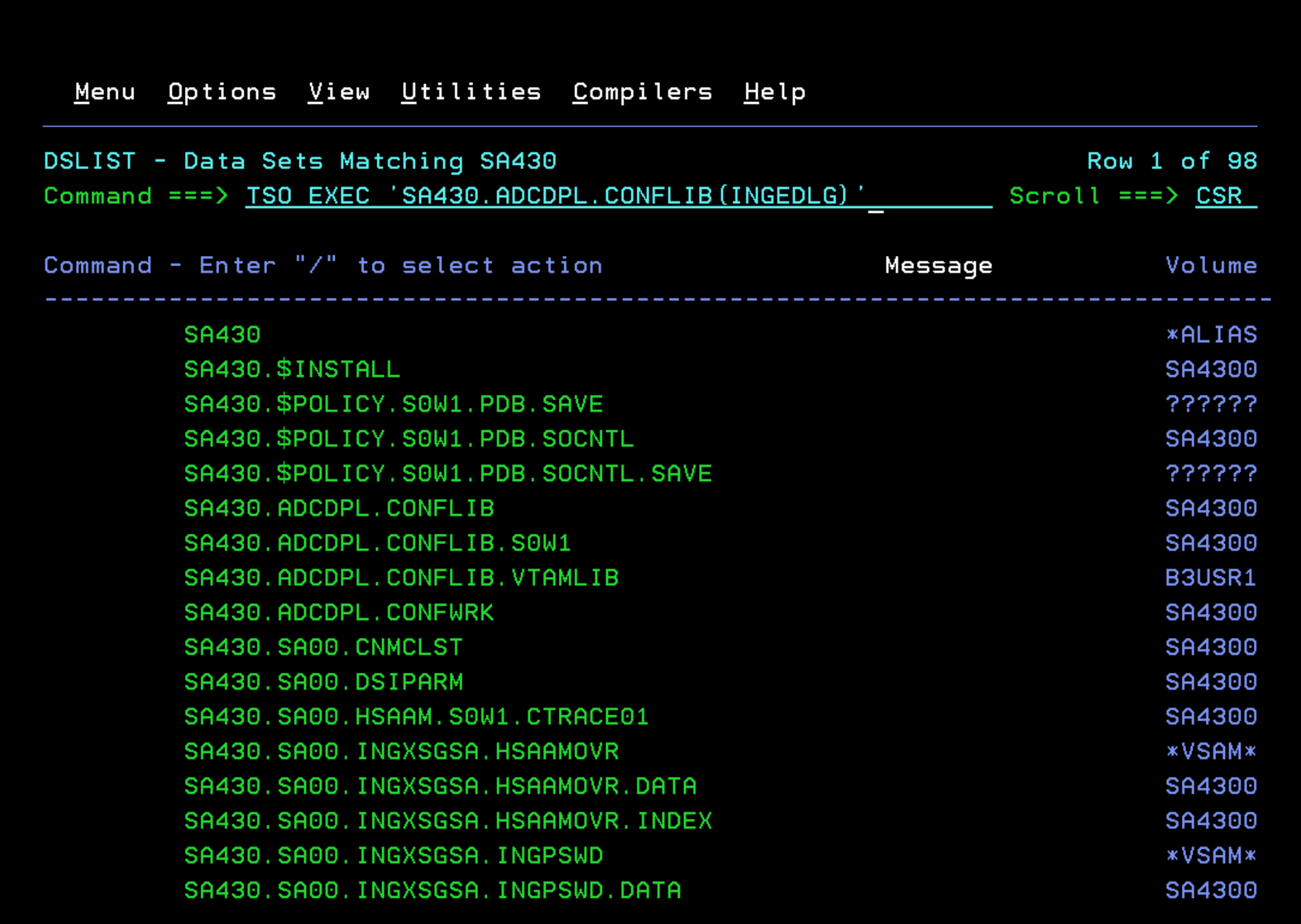Click the Scroll CSR field
The image size is (1301, 924).
(x=1225, y=196)
